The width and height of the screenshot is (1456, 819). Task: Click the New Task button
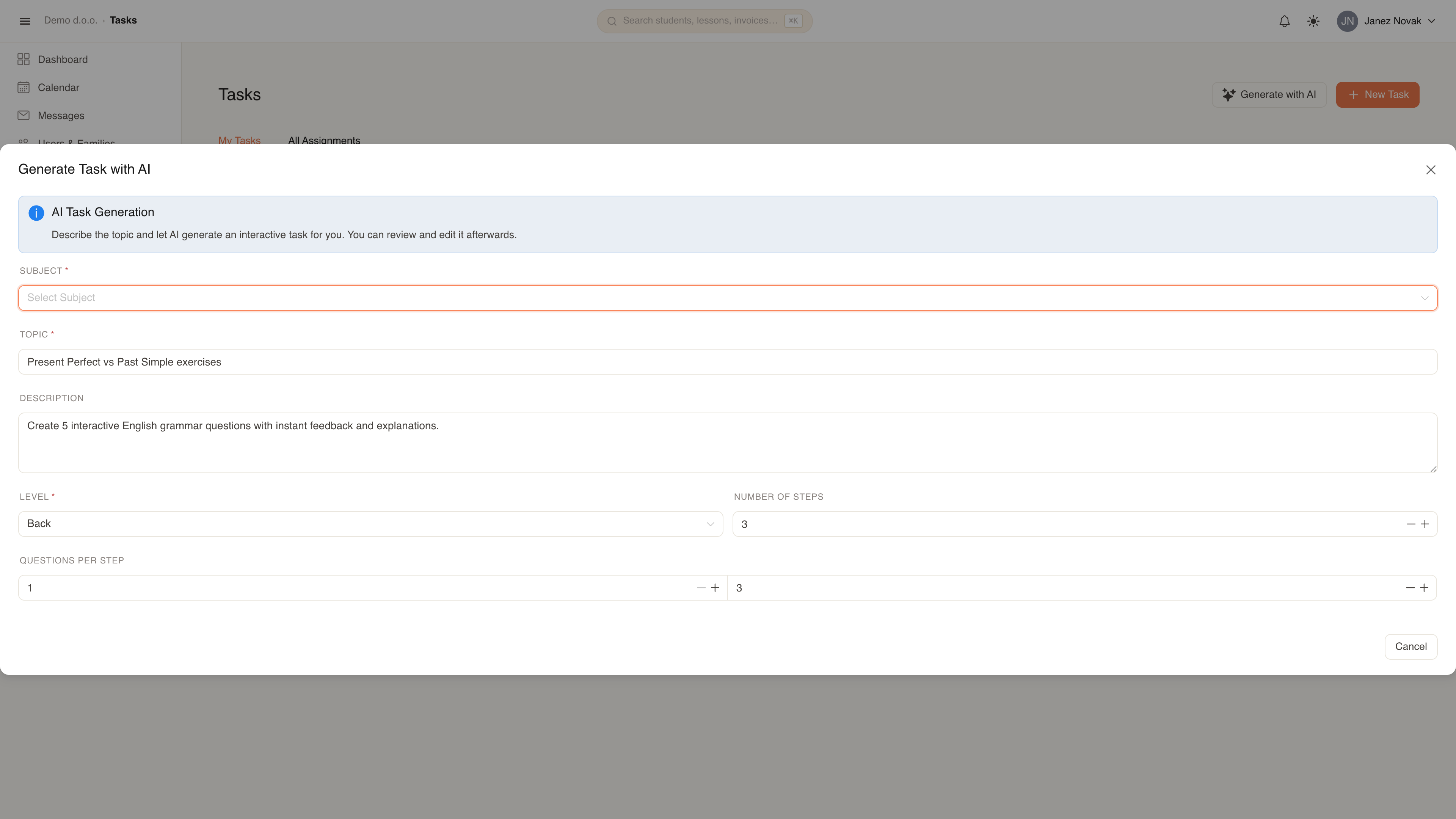[x=1378, y=94]
